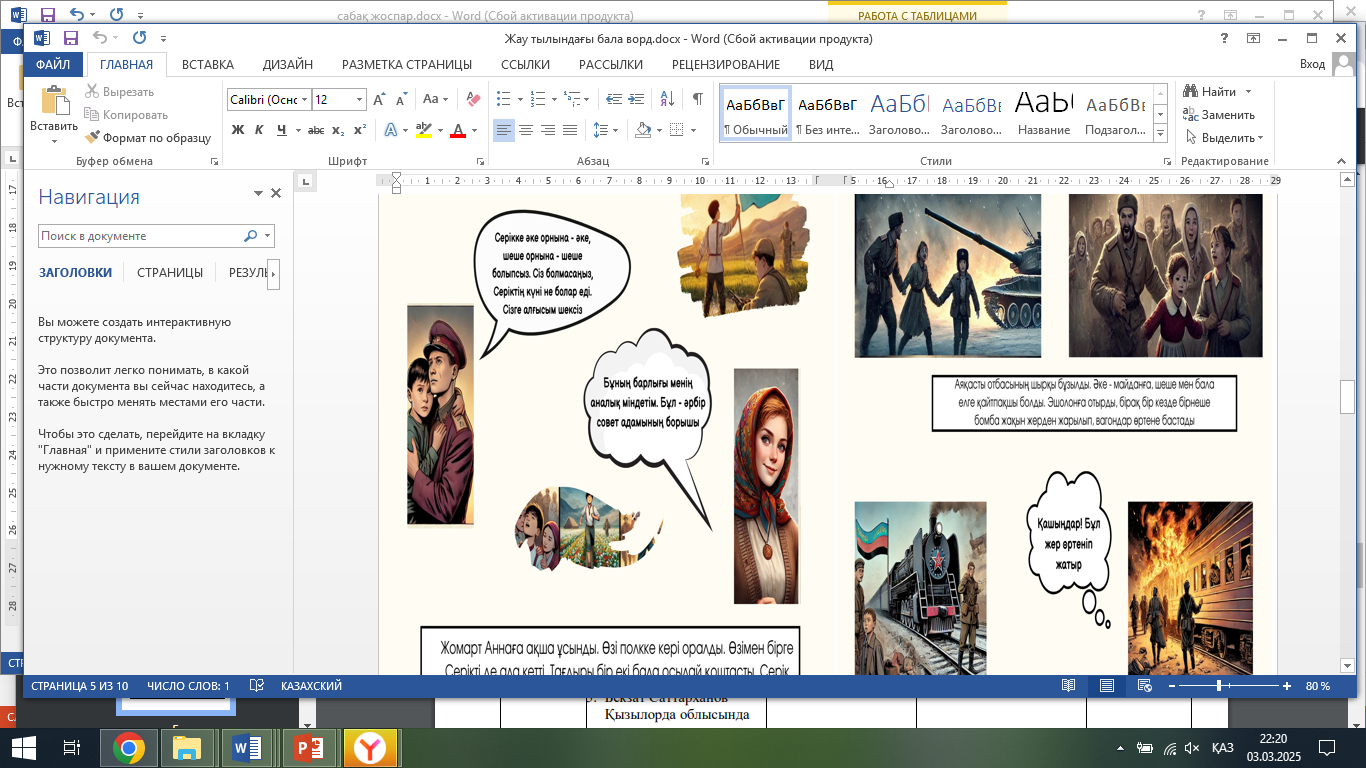
Task: Click the Format Painter brush icon
Action: 93,138
